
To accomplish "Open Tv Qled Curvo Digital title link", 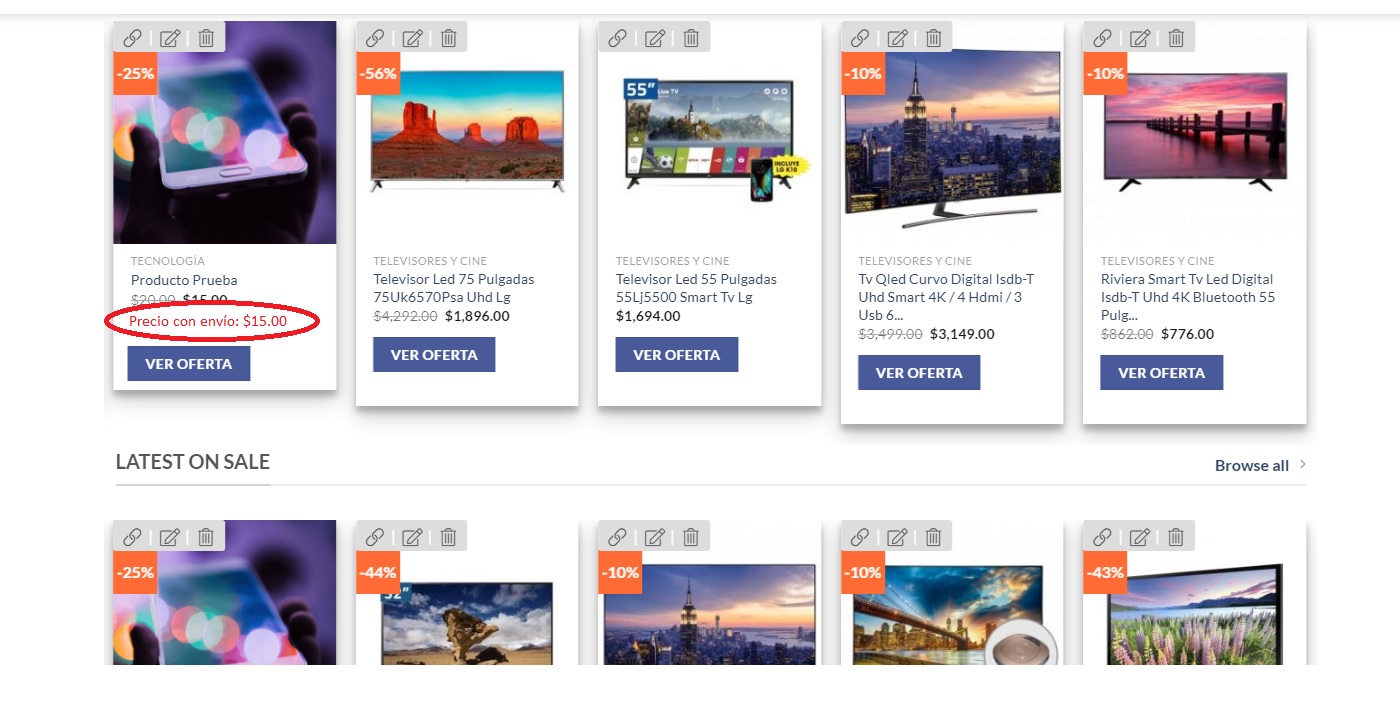I will pos(947,297).
